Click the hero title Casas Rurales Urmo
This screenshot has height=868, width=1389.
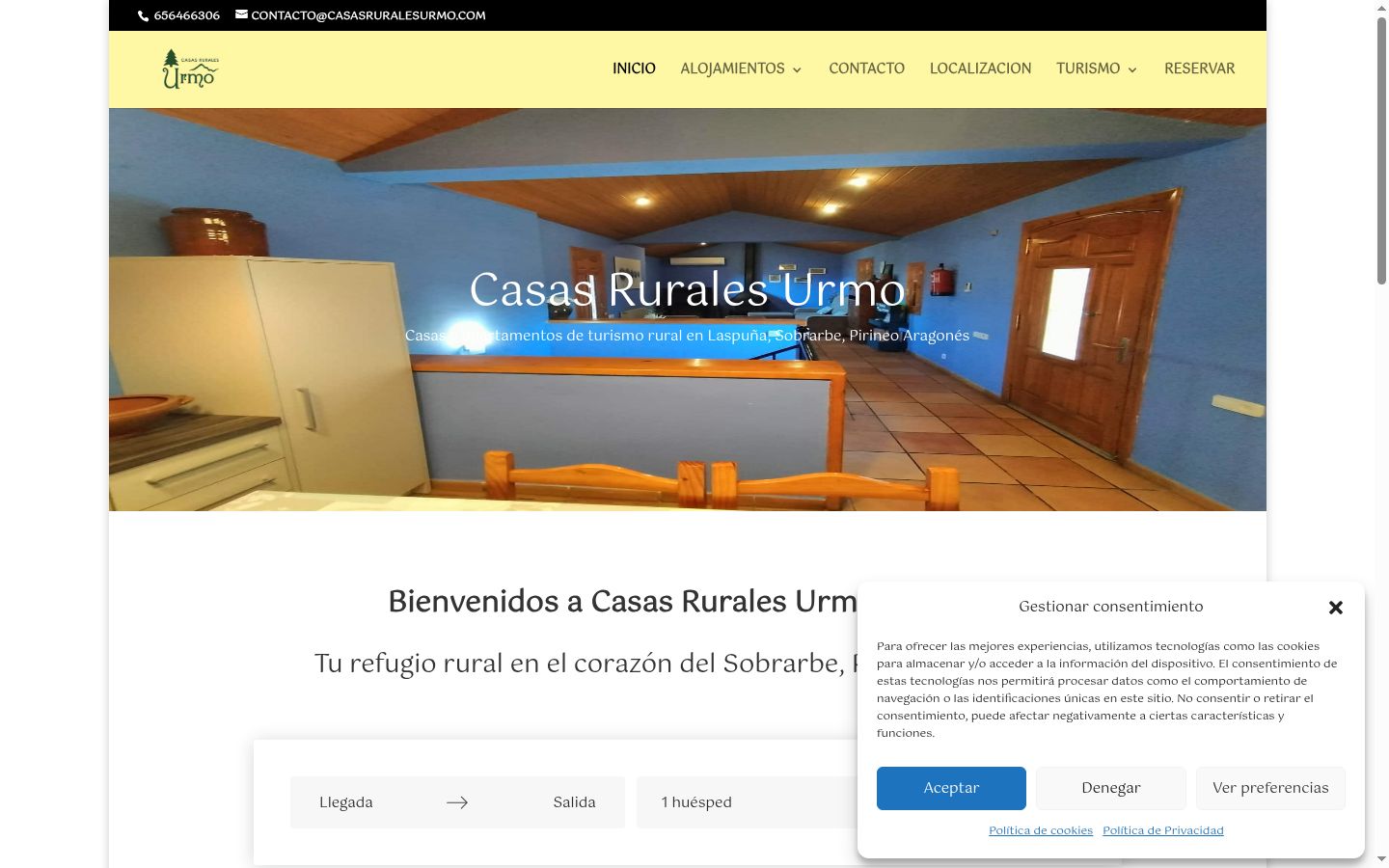pyautogui.click(x=687, y=289)
